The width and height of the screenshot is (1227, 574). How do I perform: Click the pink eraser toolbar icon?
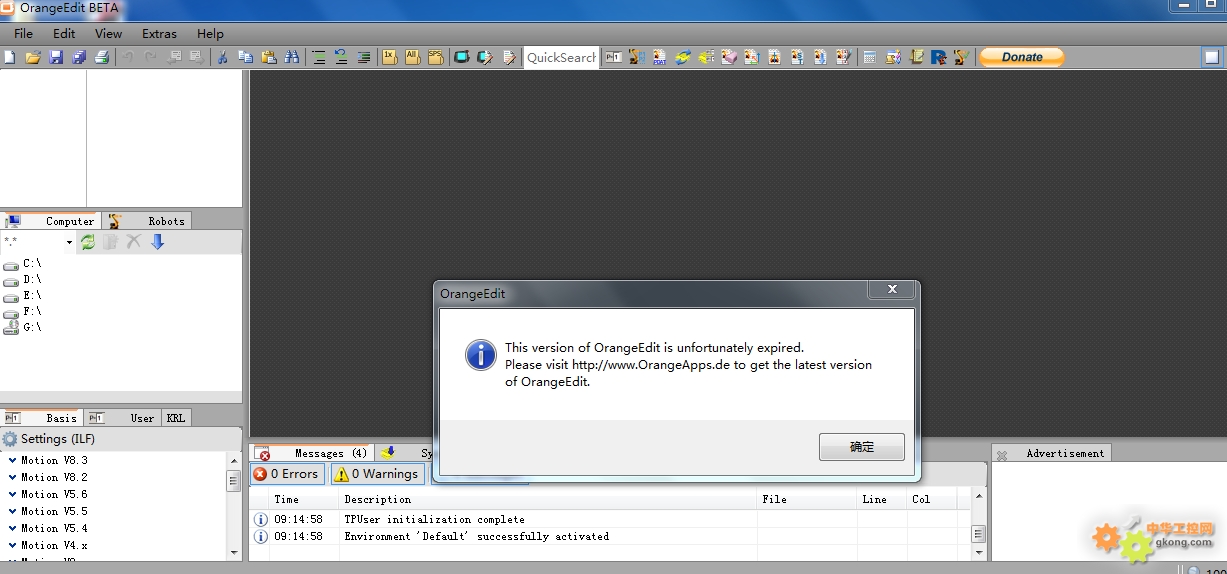729,57
